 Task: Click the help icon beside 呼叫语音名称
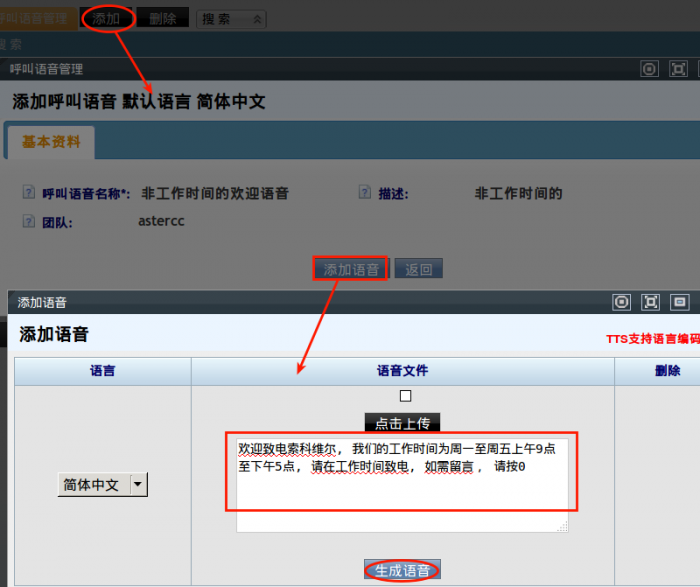pos(28,194)
